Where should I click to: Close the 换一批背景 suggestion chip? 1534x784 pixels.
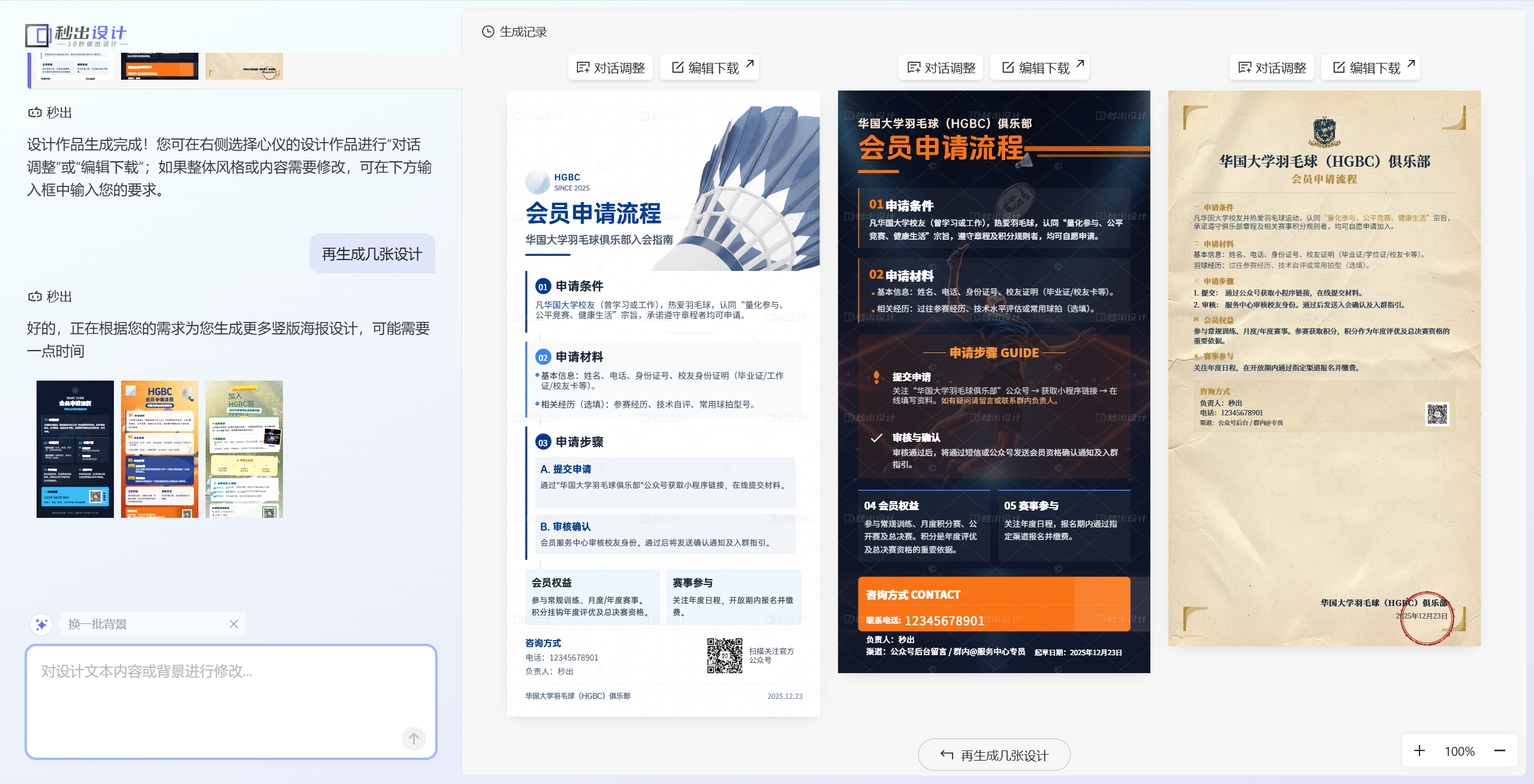[x=234, y=624]
